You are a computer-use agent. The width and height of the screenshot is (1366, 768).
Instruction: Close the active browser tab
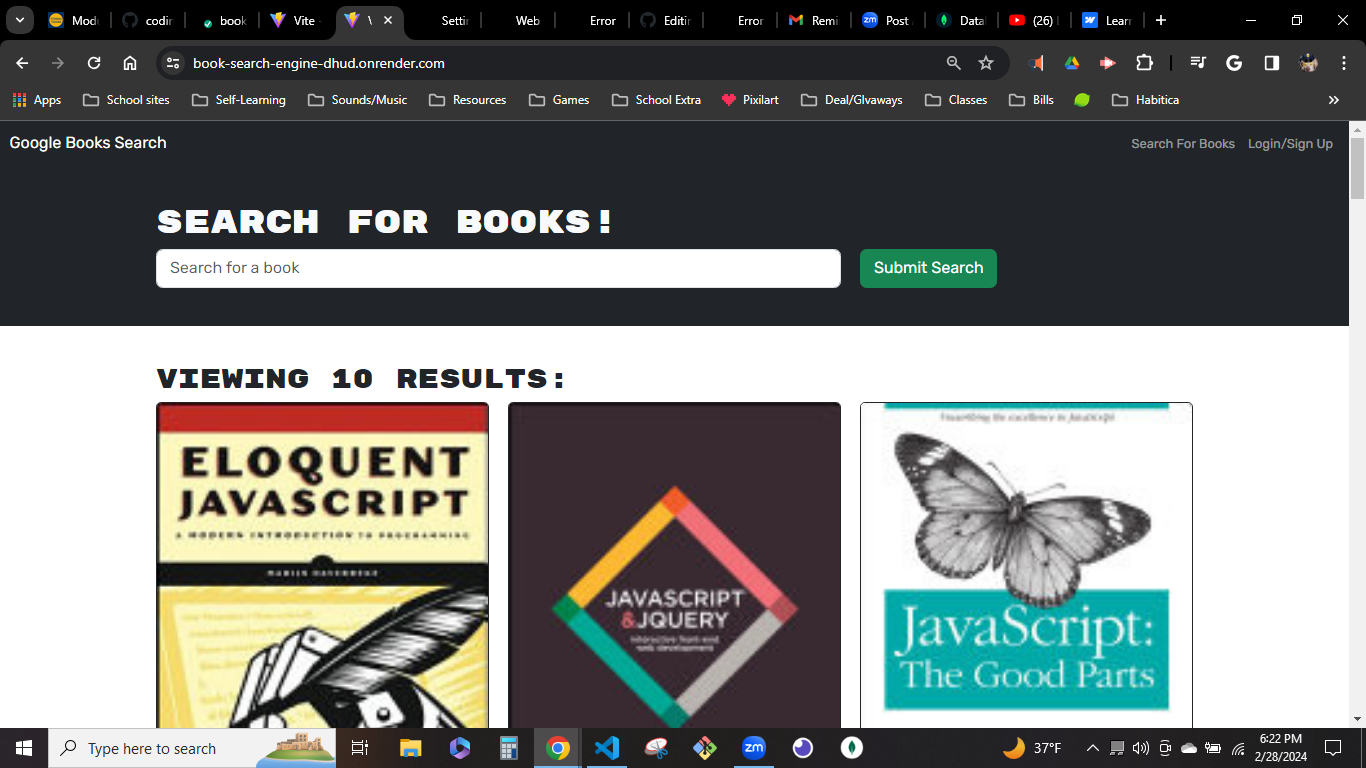coord(388,20)
